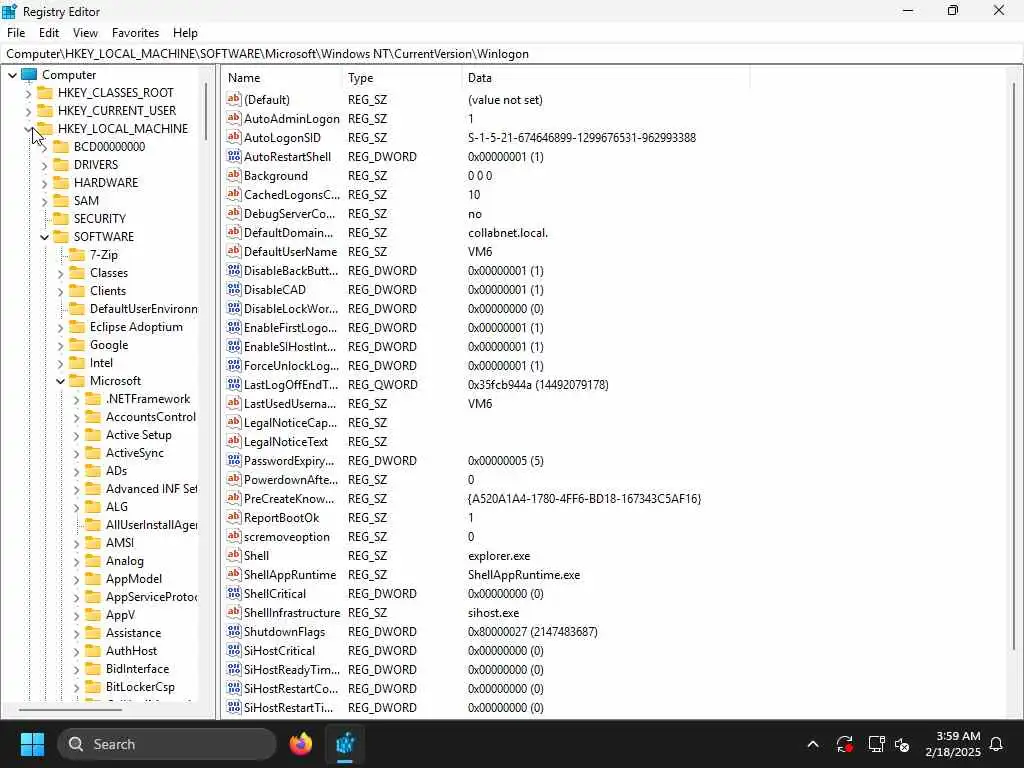Click the ShutdownFlags DWORD icon

(x=234, y=632)
